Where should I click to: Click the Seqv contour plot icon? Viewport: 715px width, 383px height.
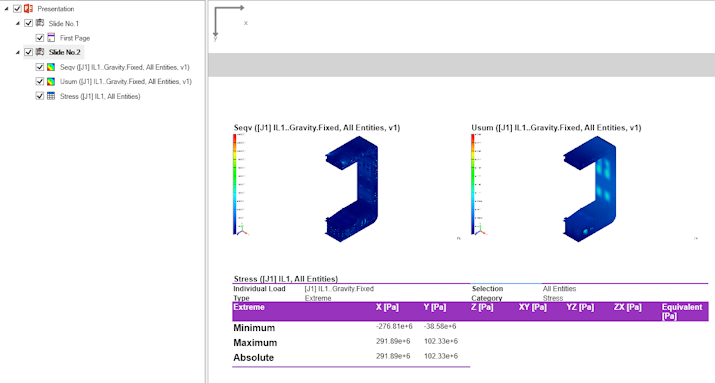(x=51, y=67)
